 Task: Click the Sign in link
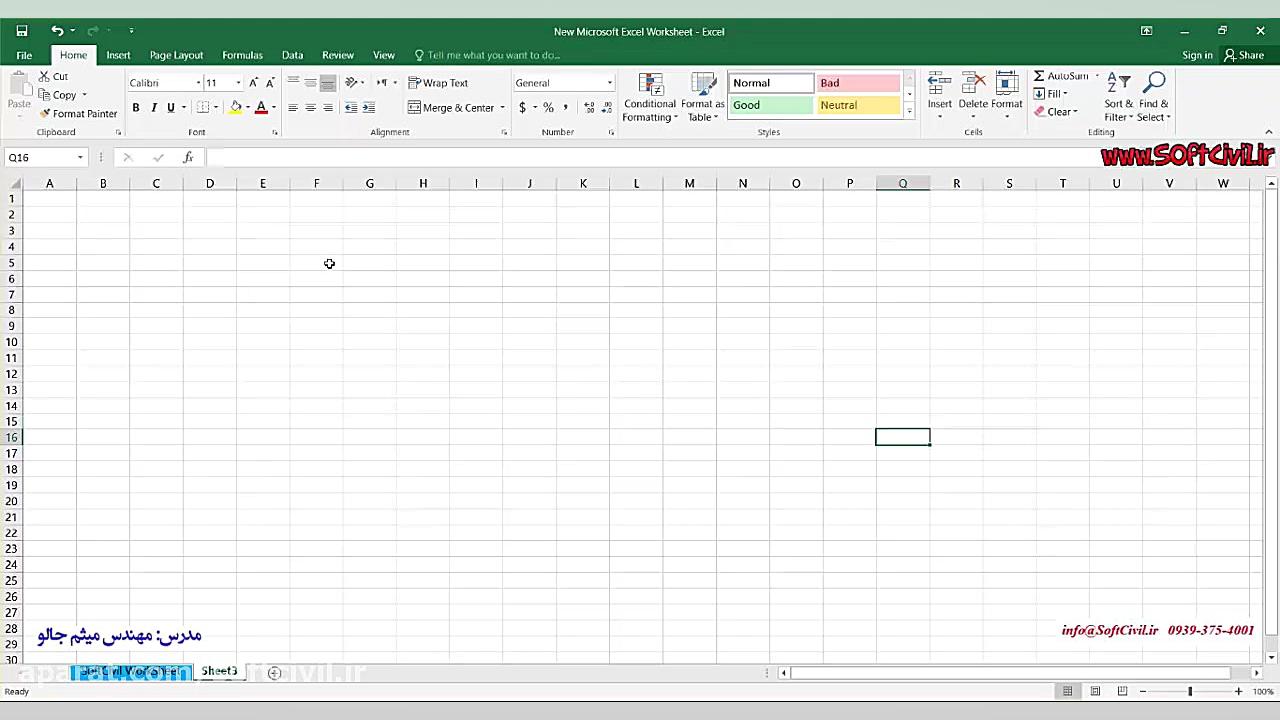tap(1197, 55)
